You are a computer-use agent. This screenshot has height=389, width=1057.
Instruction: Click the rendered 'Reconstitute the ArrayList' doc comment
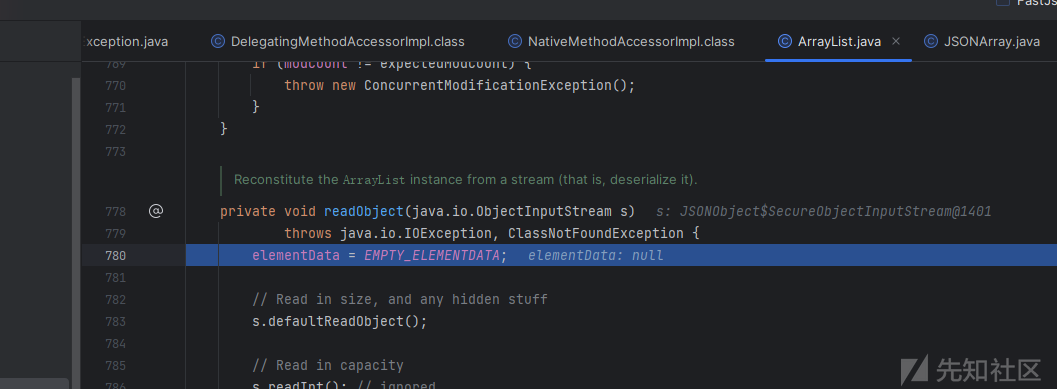[465, 181]
